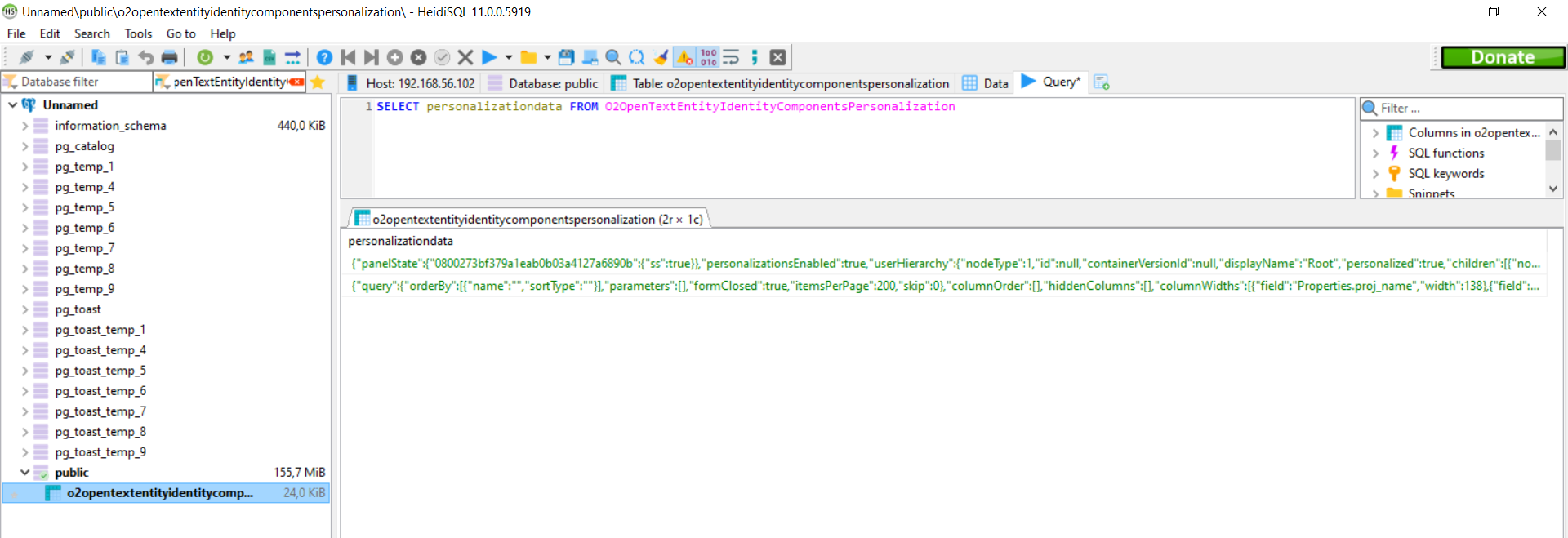Click the blue Help question mark icon

(x=324, y=57)
